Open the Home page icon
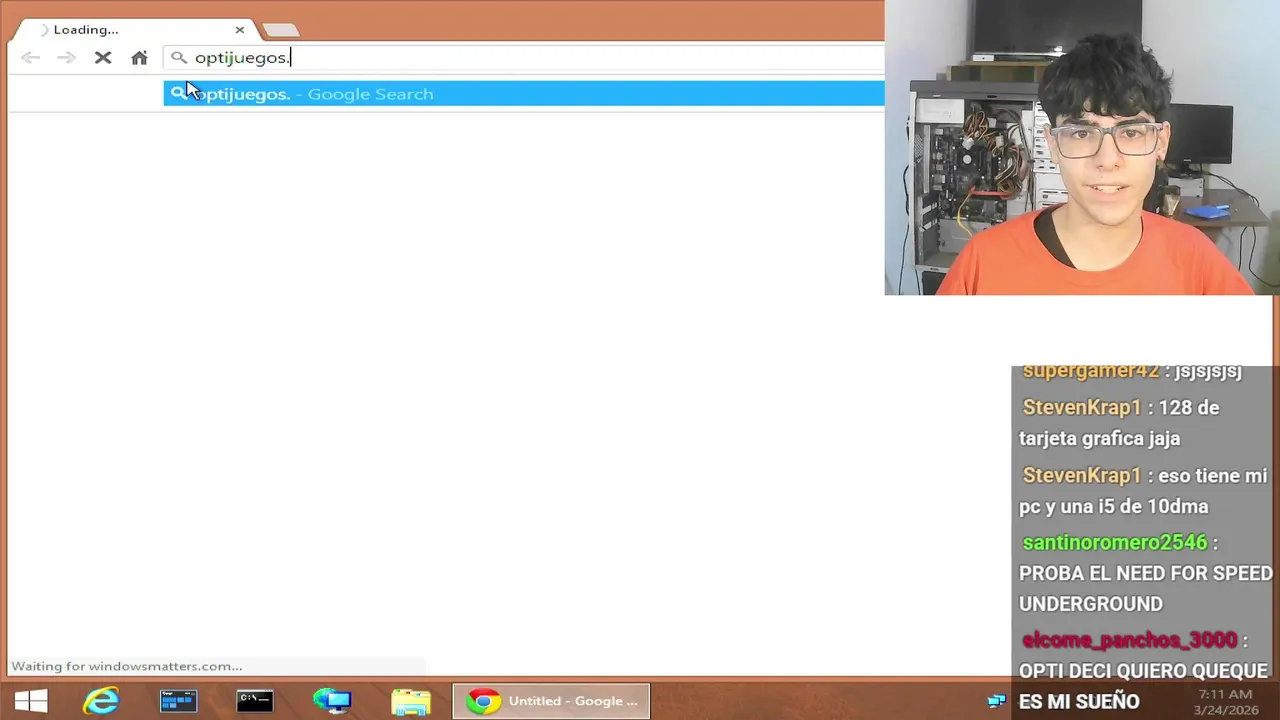This screenshot has height=720, width=1280. [139, 58]
